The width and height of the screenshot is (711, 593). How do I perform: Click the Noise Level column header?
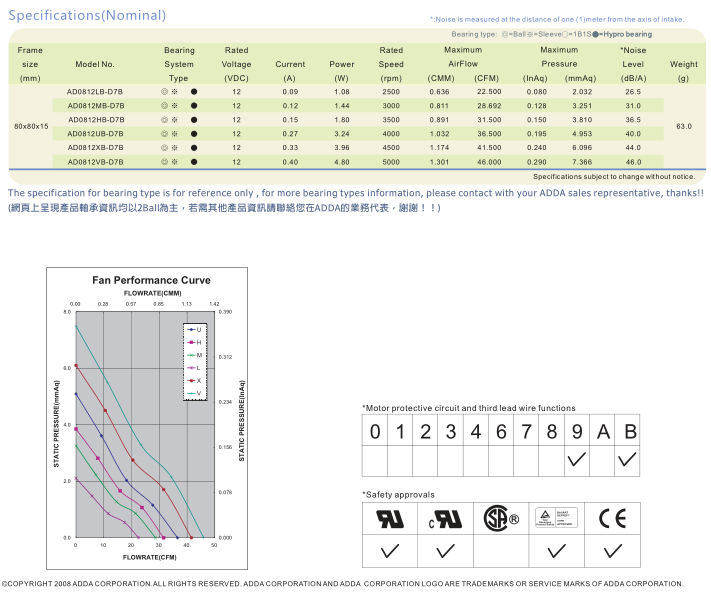[633, 64]
